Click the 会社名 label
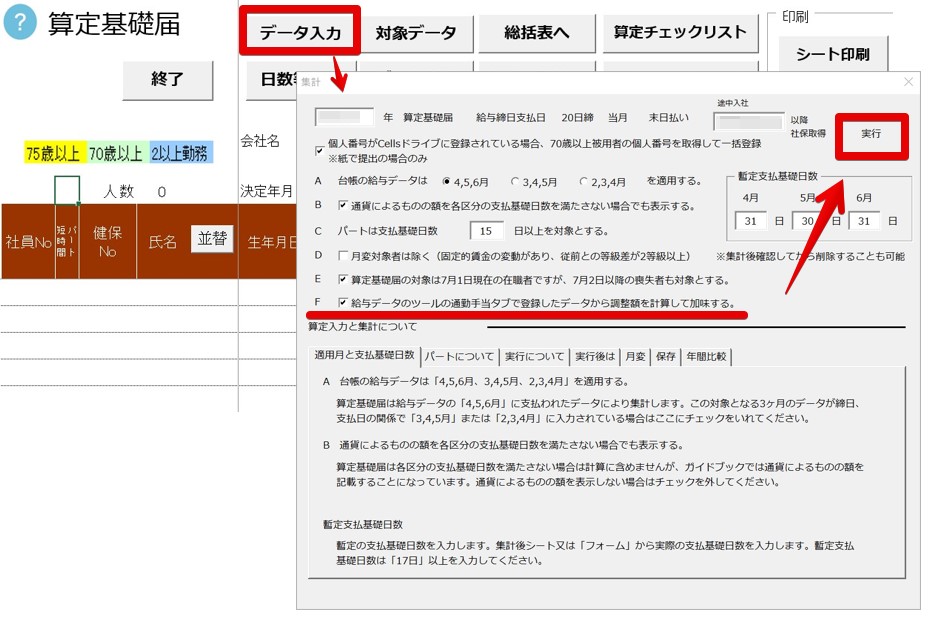 pos(260,141)
